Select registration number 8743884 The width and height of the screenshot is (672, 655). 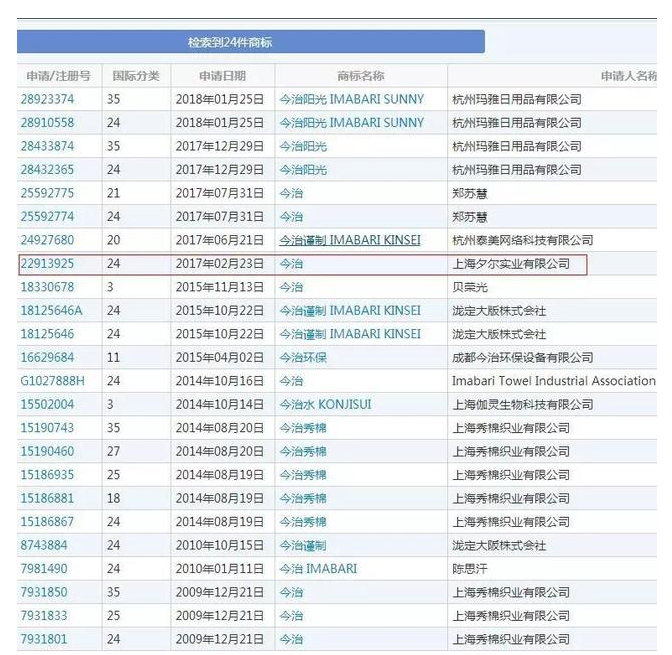click(x=44, y=546)
